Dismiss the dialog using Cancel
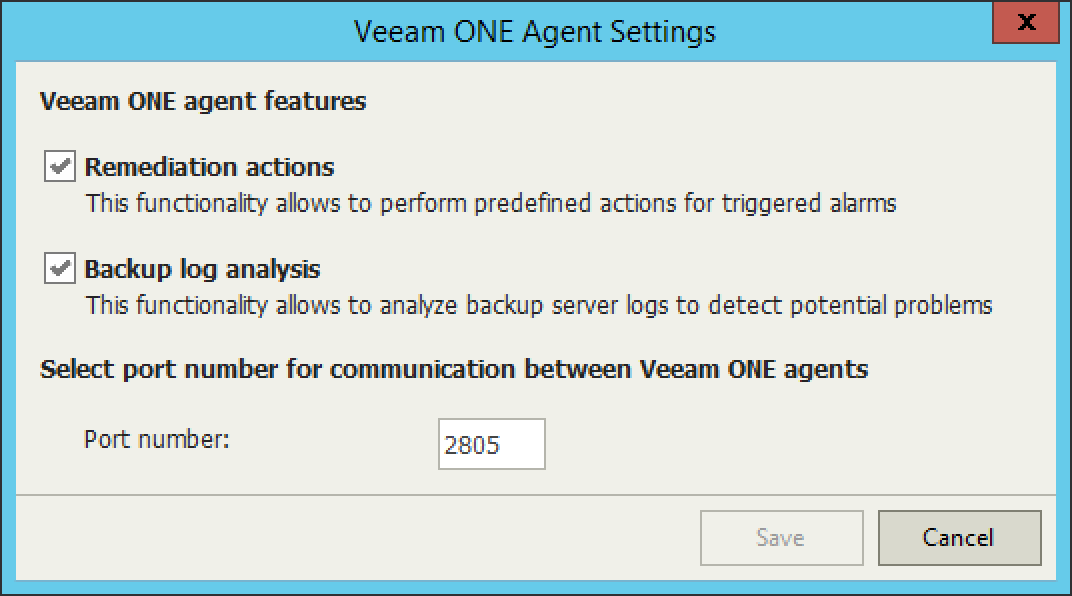Viewport: 1072px width, 596px height. pos(959,538)
